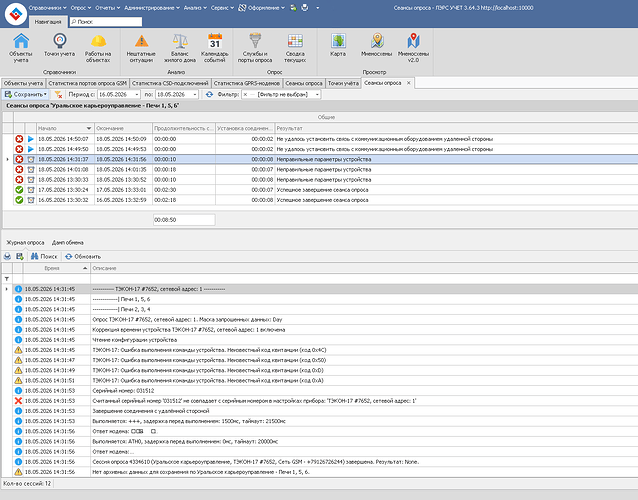This screenshot has height=500, width=638.
Task: Click red cross icon in serial mismatch row
Action: point(18,401)
